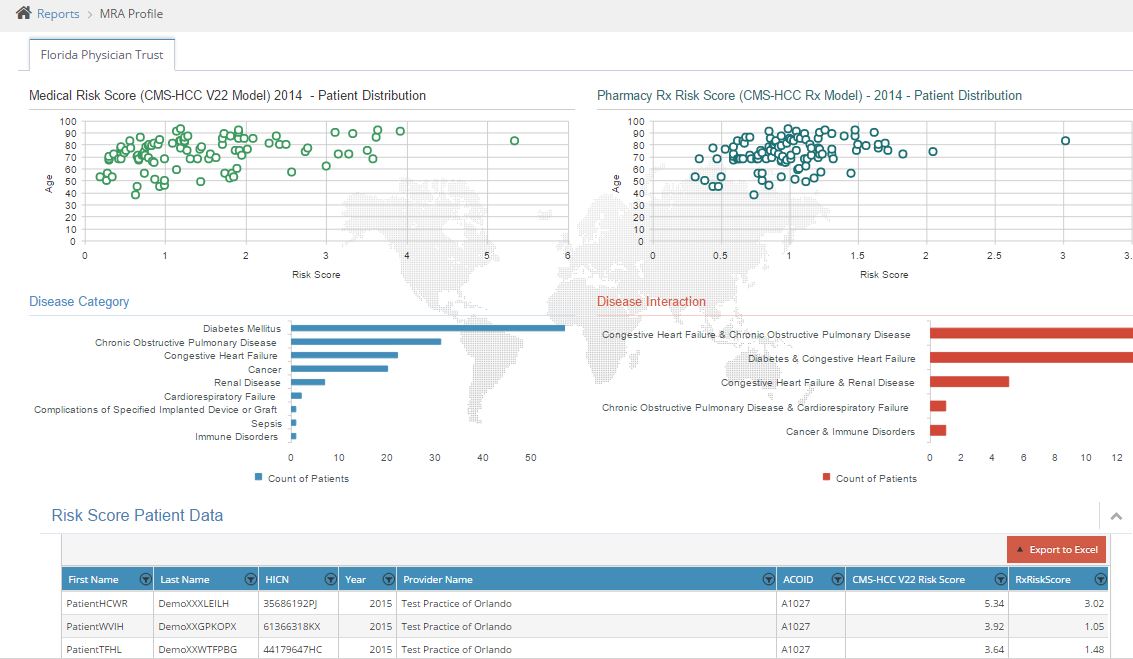Open the CMS-HCC V22 Risk Score filter
The width and height of the screenshot is (1133, 659).
998,579
